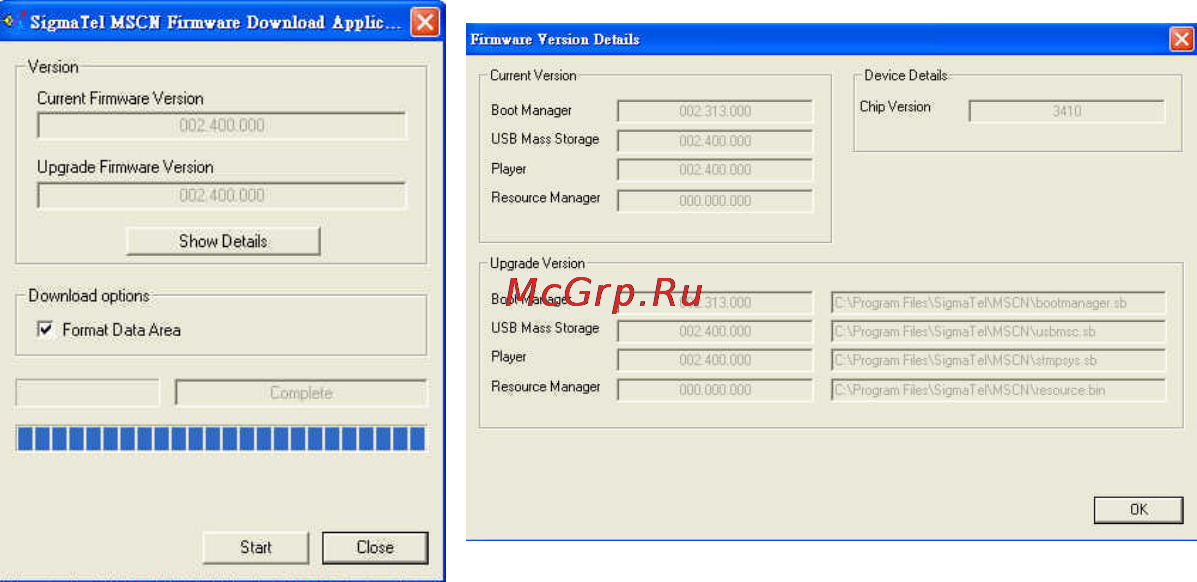Viewport: 1197px width, 582px height.
Task: Click the current USB Mass Storage version field
Action: click(x=715, y=141)
